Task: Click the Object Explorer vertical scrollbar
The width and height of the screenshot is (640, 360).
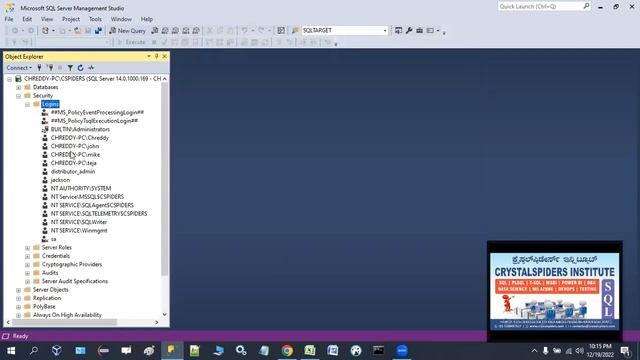Action: click(x=164, y=179)
